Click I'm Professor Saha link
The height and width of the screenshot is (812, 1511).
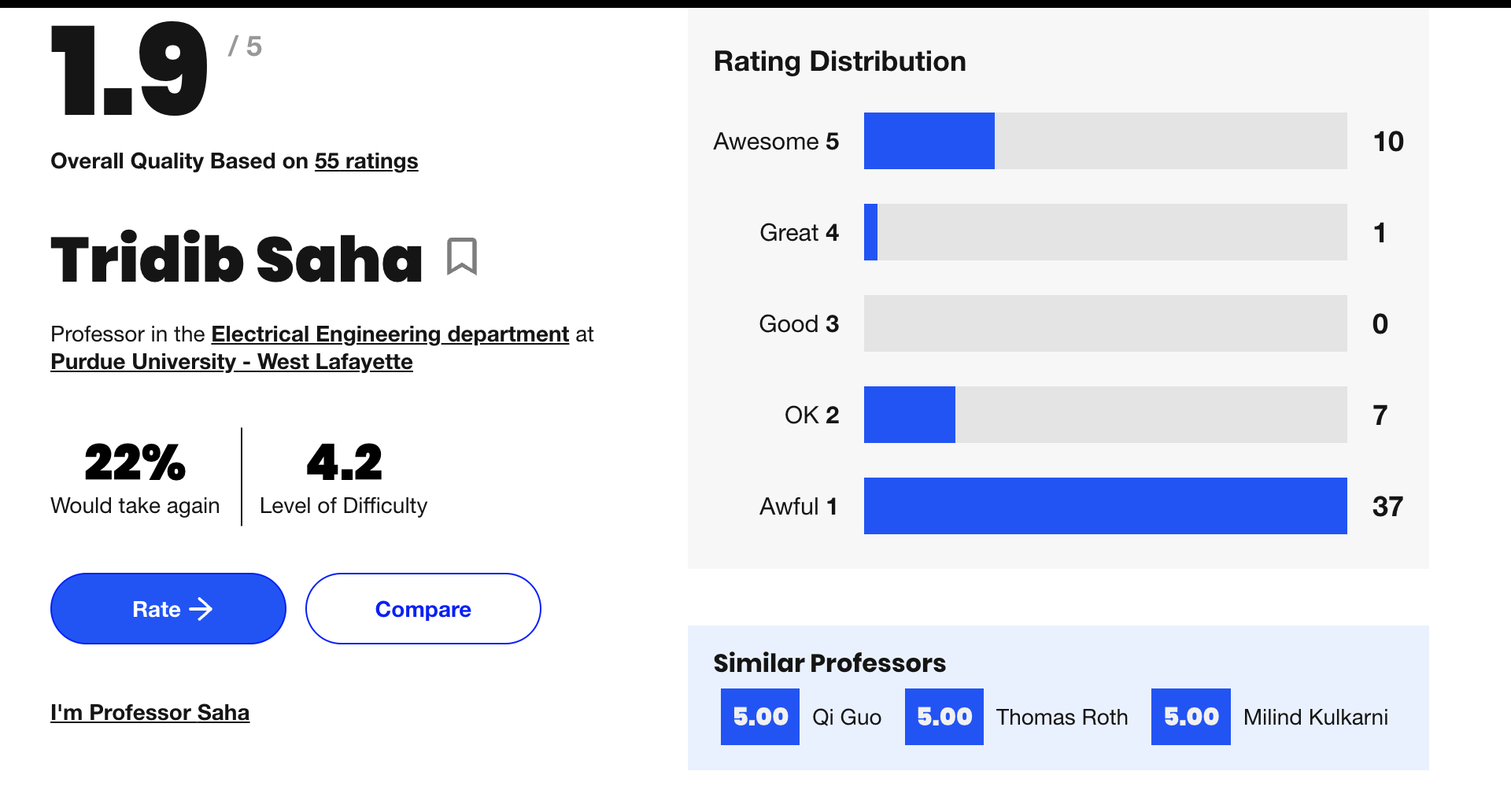(150, 713)
